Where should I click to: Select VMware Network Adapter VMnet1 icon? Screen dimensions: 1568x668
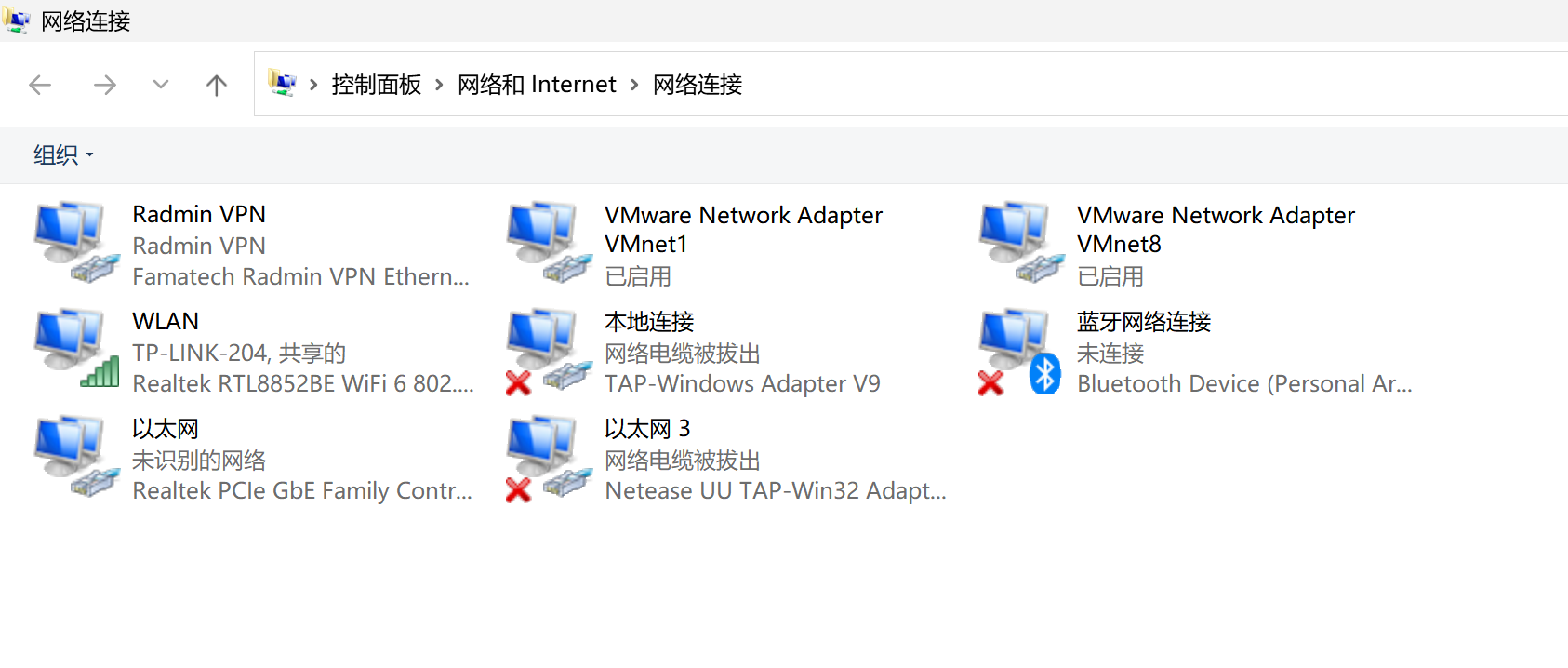click(550, 244)
